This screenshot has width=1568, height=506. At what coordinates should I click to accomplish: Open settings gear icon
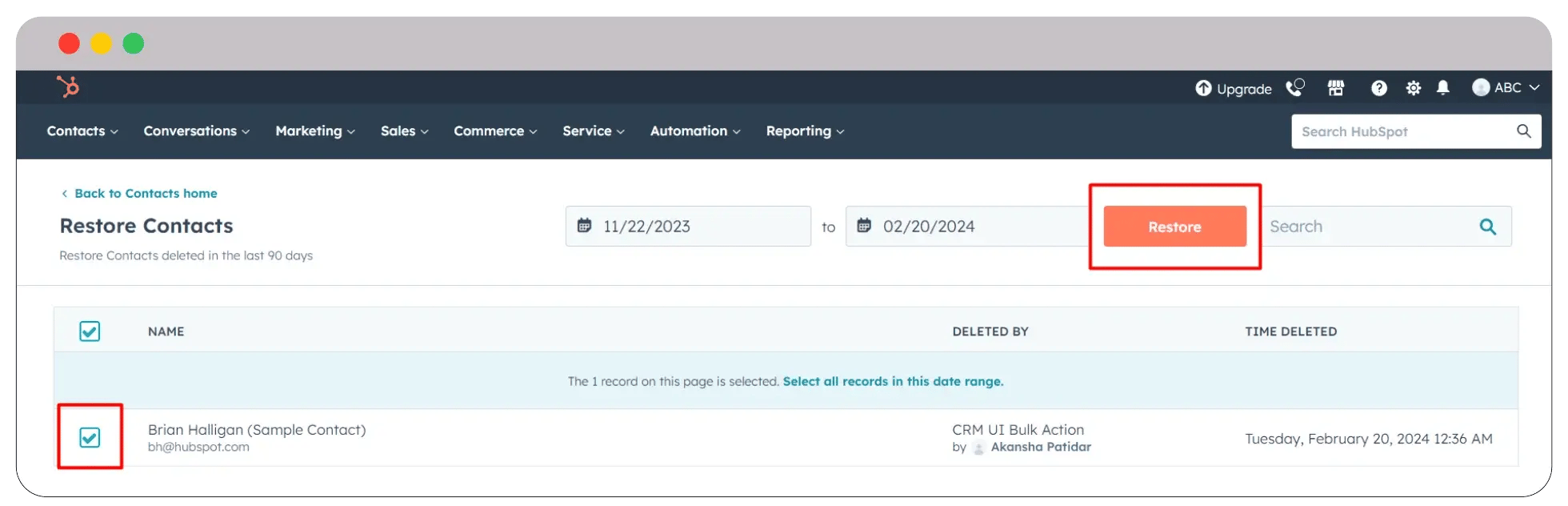pos(1414,88)
